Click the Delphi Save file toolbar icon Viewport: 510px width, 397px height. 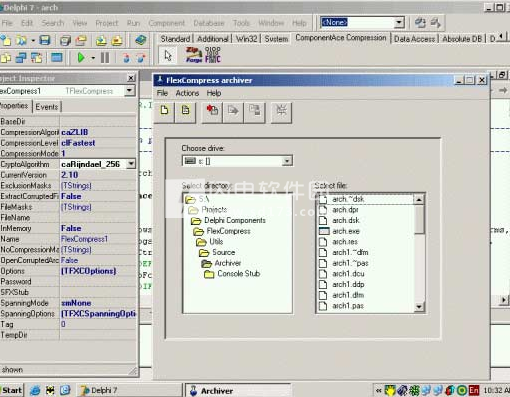pos(45,40)
